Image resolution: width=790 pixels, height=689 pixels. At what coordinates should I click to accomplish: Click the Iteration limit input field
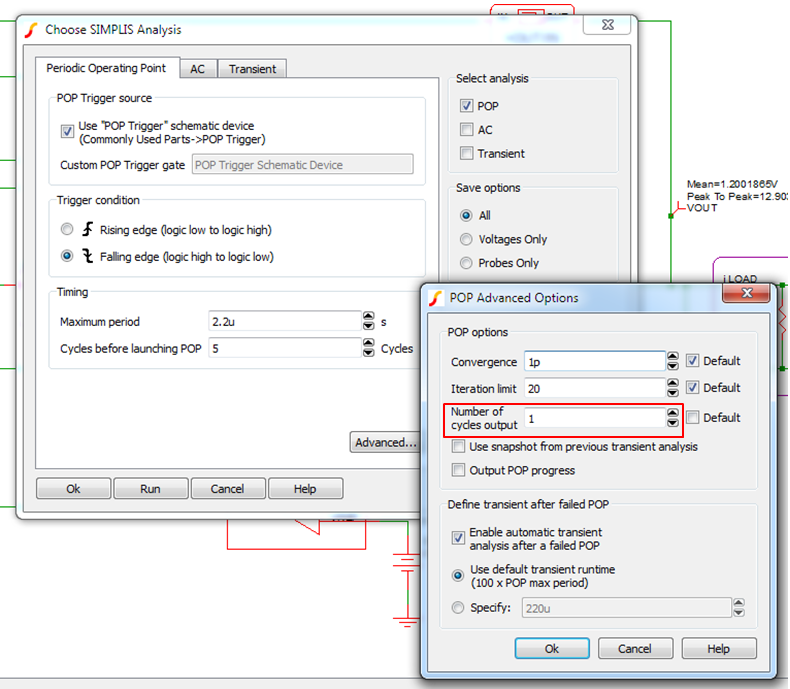[x=595, y=388]
